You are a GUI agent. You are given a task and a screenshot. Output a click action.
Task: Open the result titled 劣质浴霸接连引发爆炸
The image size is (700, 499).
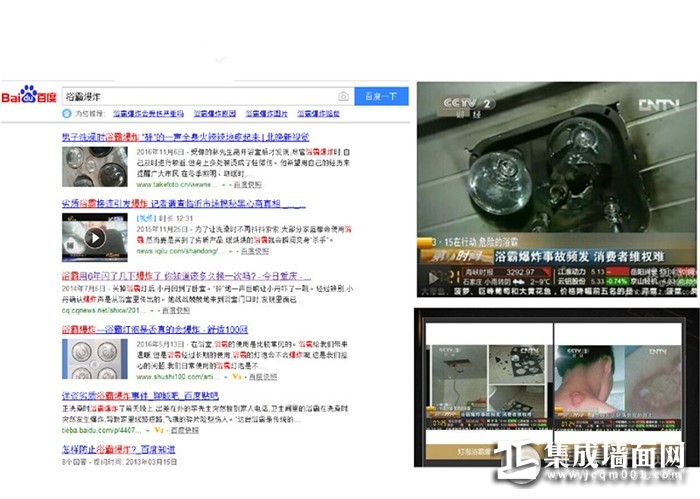coord(183,204)
